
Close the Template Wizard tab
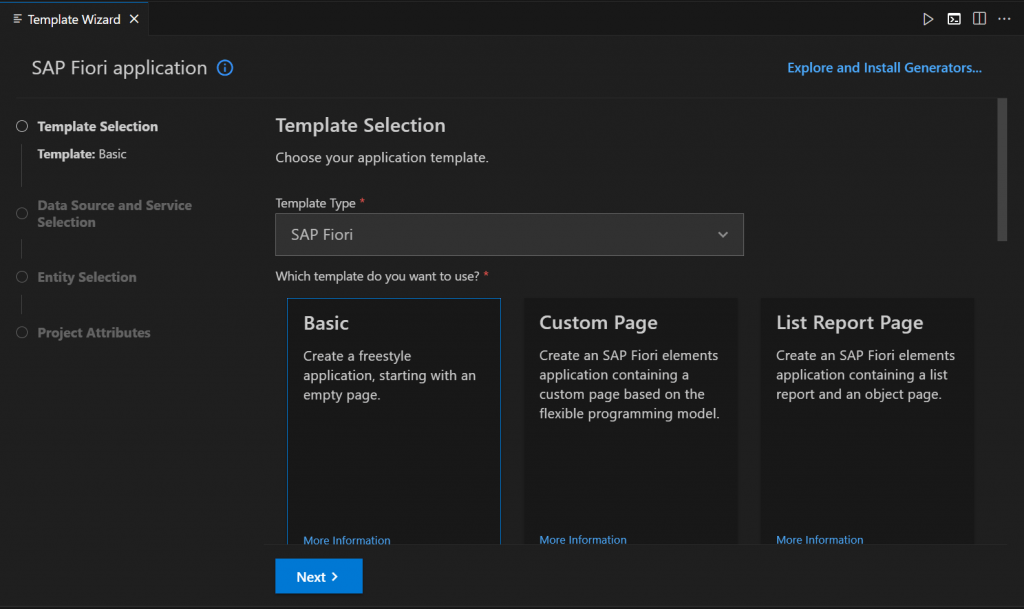[x=134, y=19]
